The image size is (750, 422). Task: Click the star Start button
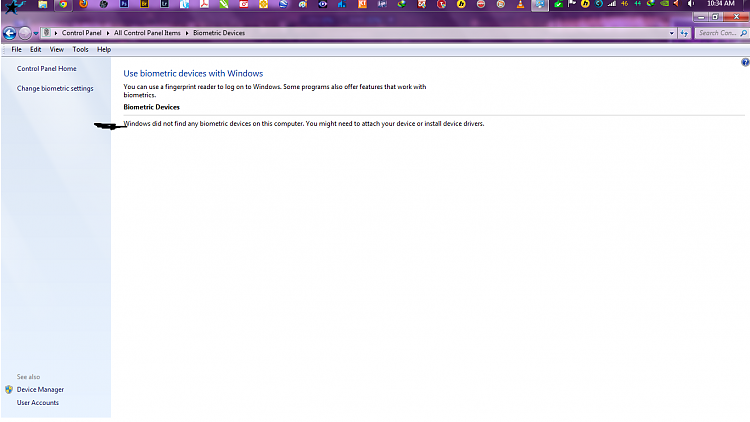point(14,6)
